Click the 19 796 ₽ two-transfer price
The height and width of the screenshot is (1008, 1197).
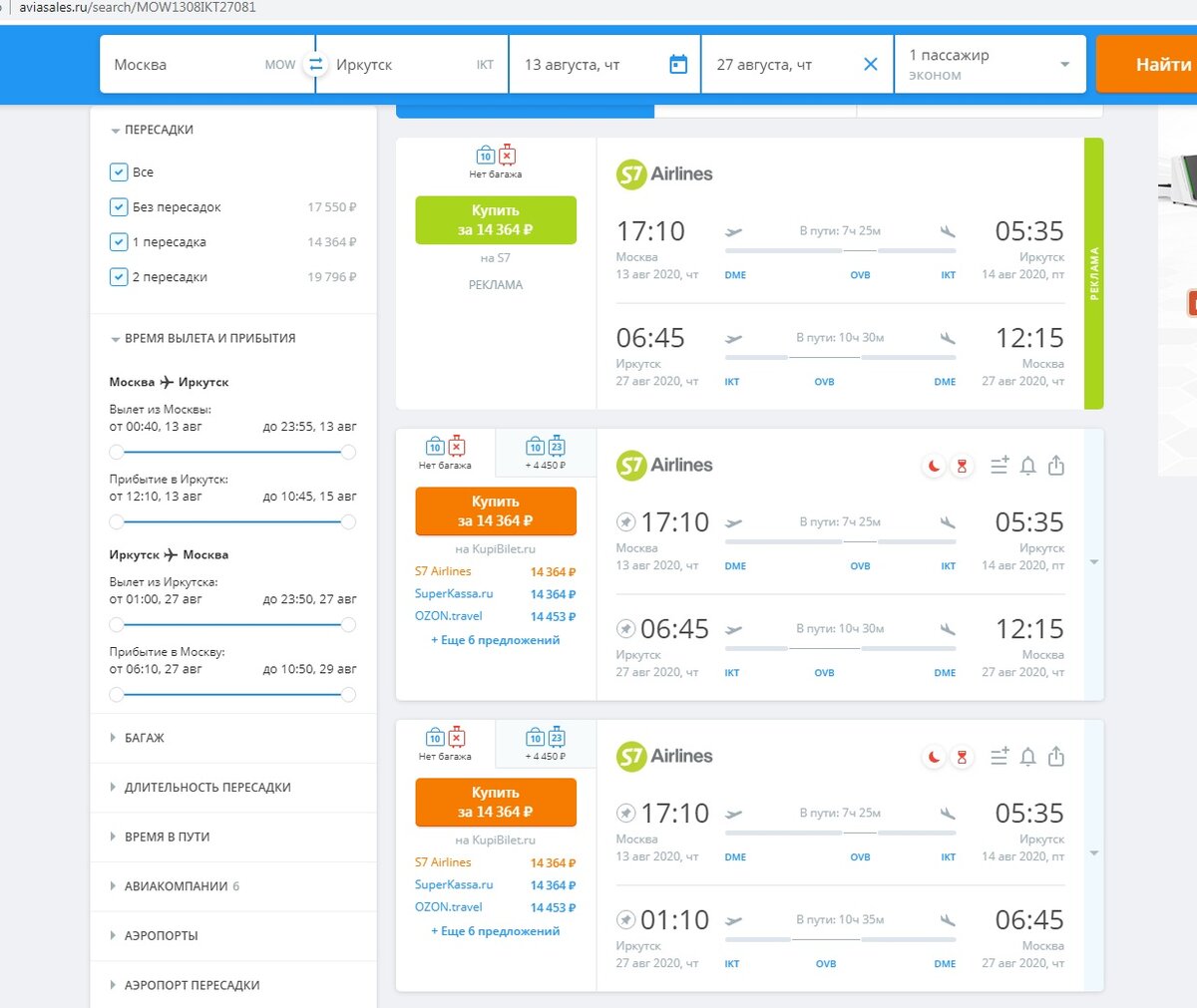(x=332, y=277)
